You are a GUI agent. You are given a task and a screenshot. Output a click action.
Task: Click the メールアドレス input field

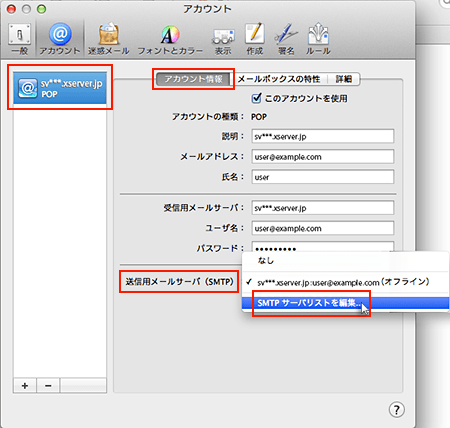tap(323, 157)
